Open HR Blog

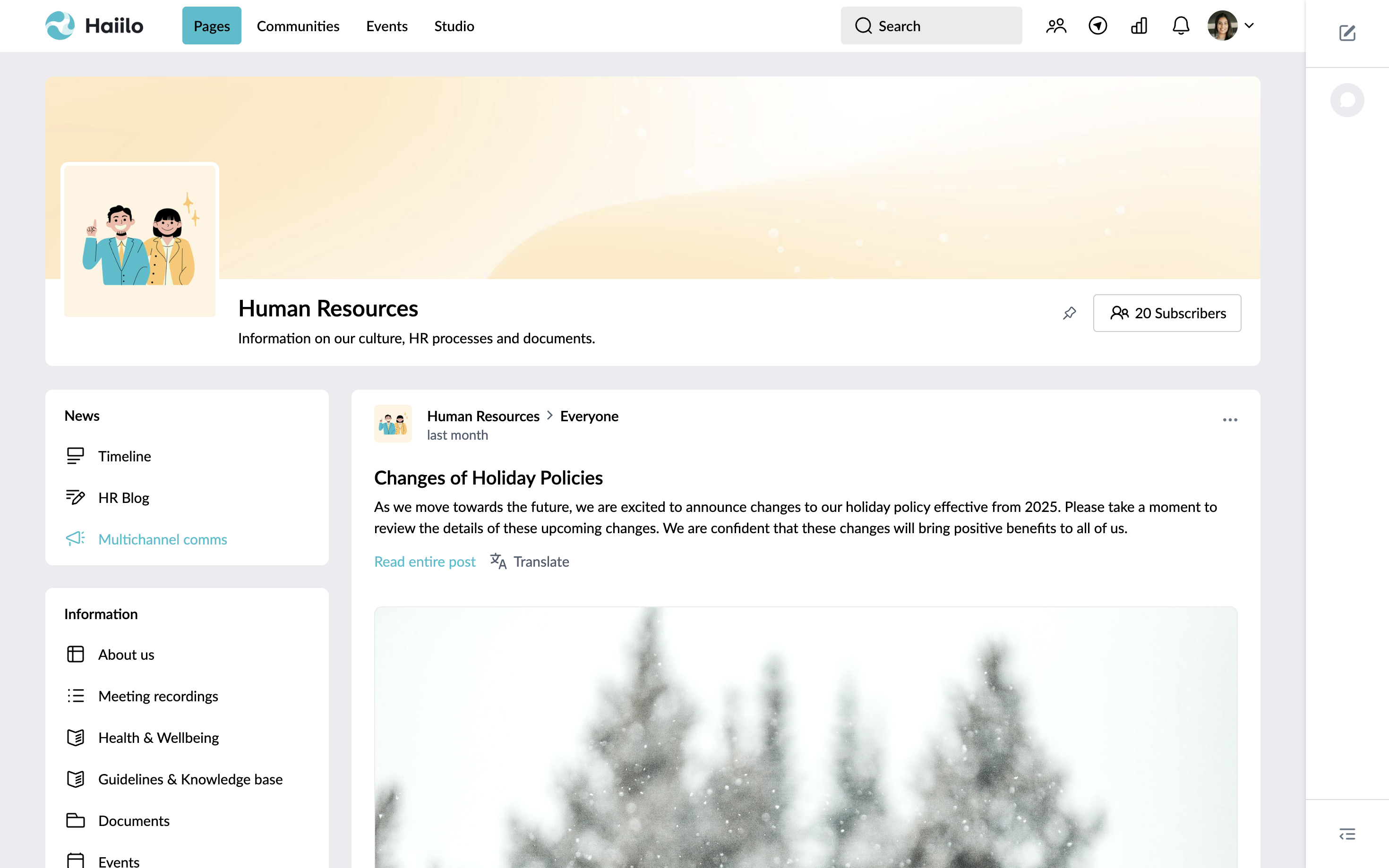point(123,498)
